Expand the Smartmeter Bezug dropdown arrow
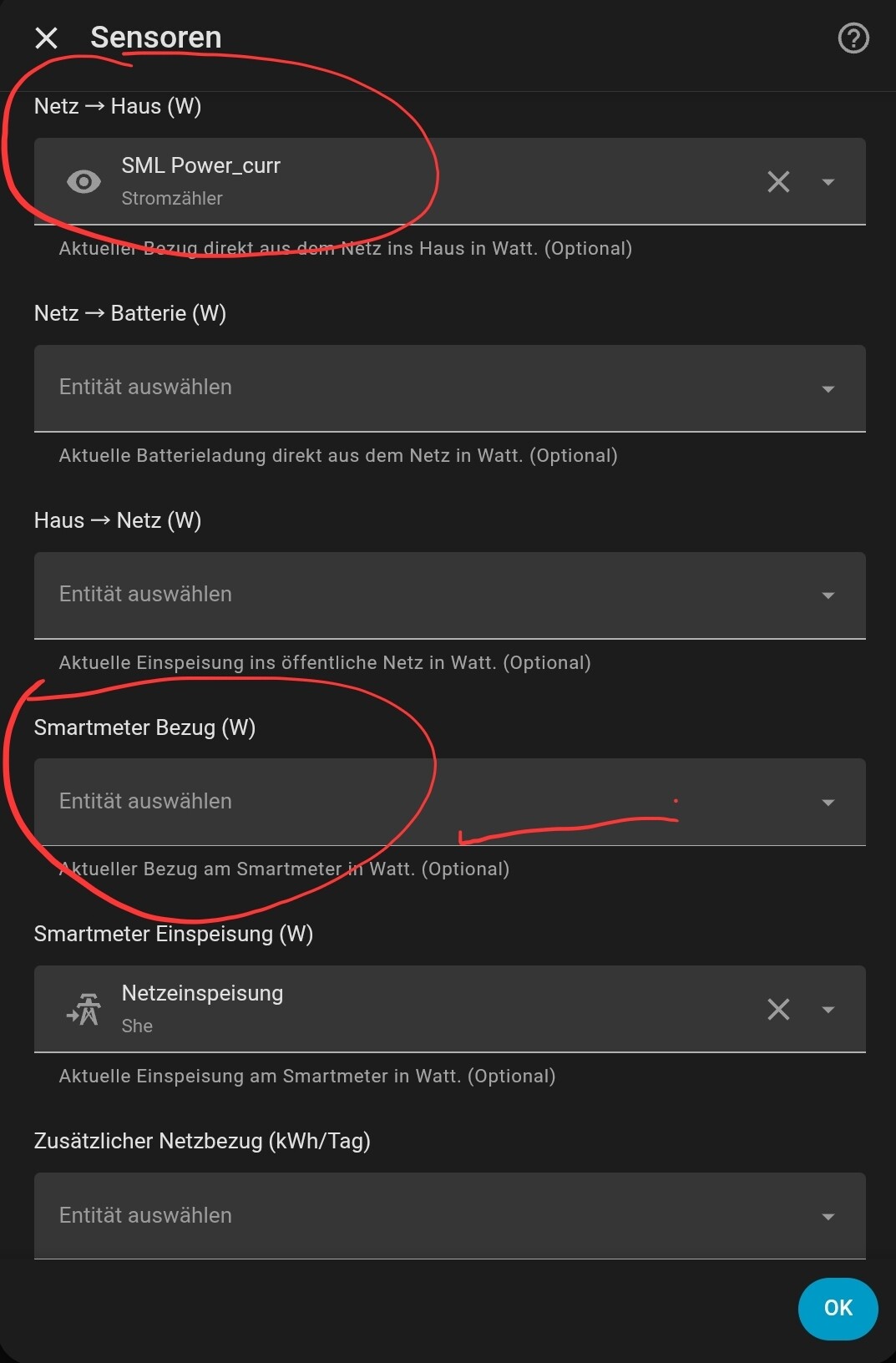This screenshot has height=1363, width=896. click(828, 803)
